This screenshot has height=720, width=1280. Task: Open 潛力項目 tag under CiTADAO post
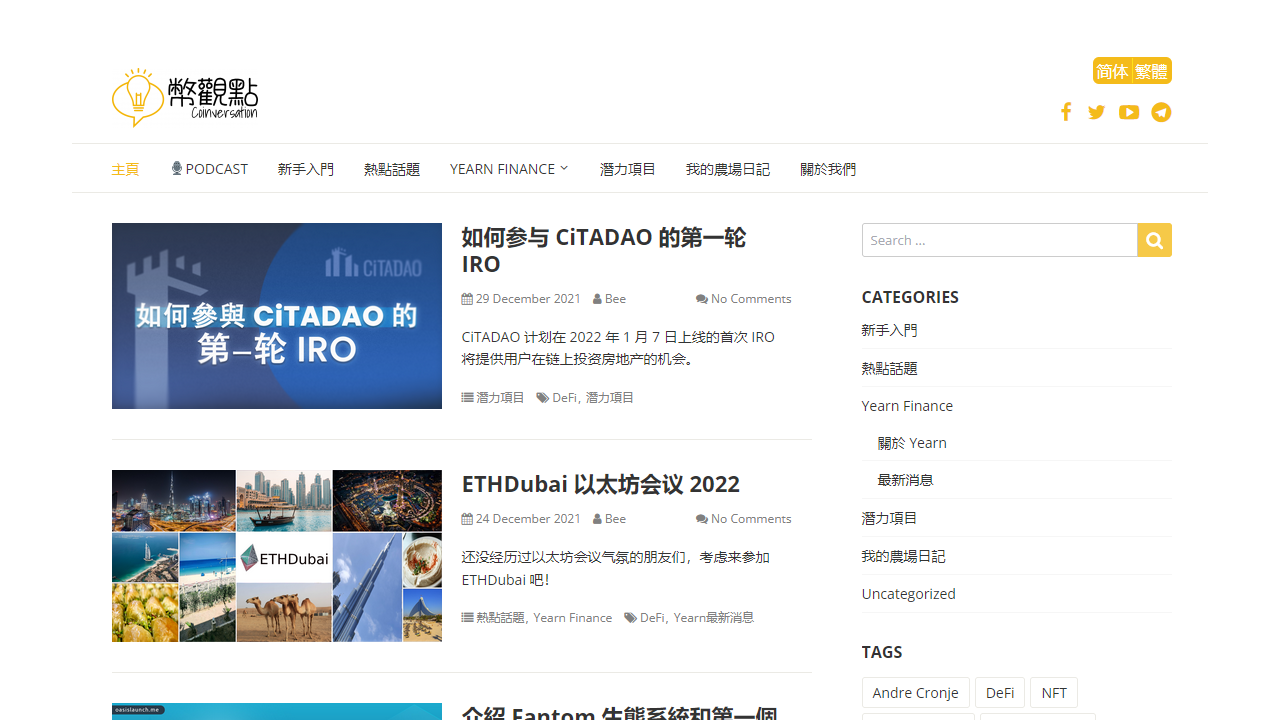click(610, 397)
